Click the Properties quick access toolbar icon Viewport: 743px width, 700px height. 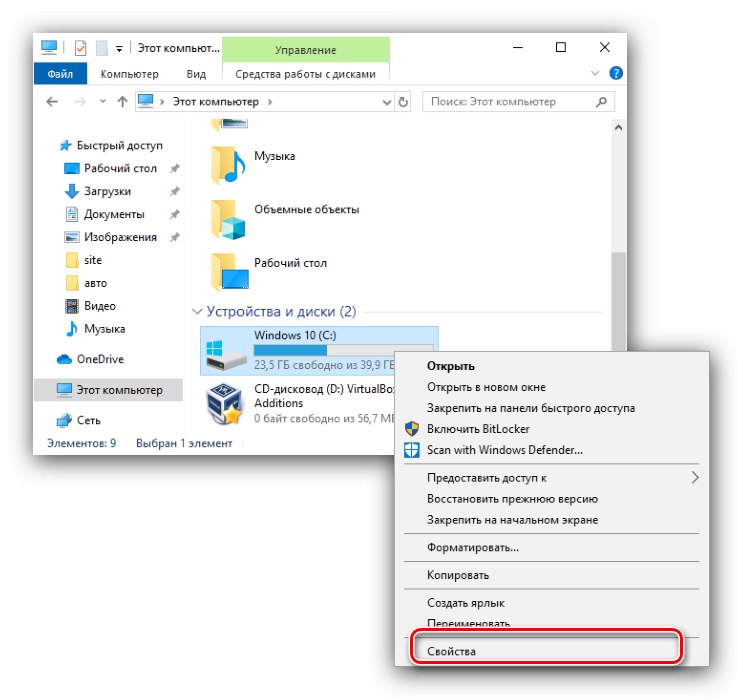(81, 48)
